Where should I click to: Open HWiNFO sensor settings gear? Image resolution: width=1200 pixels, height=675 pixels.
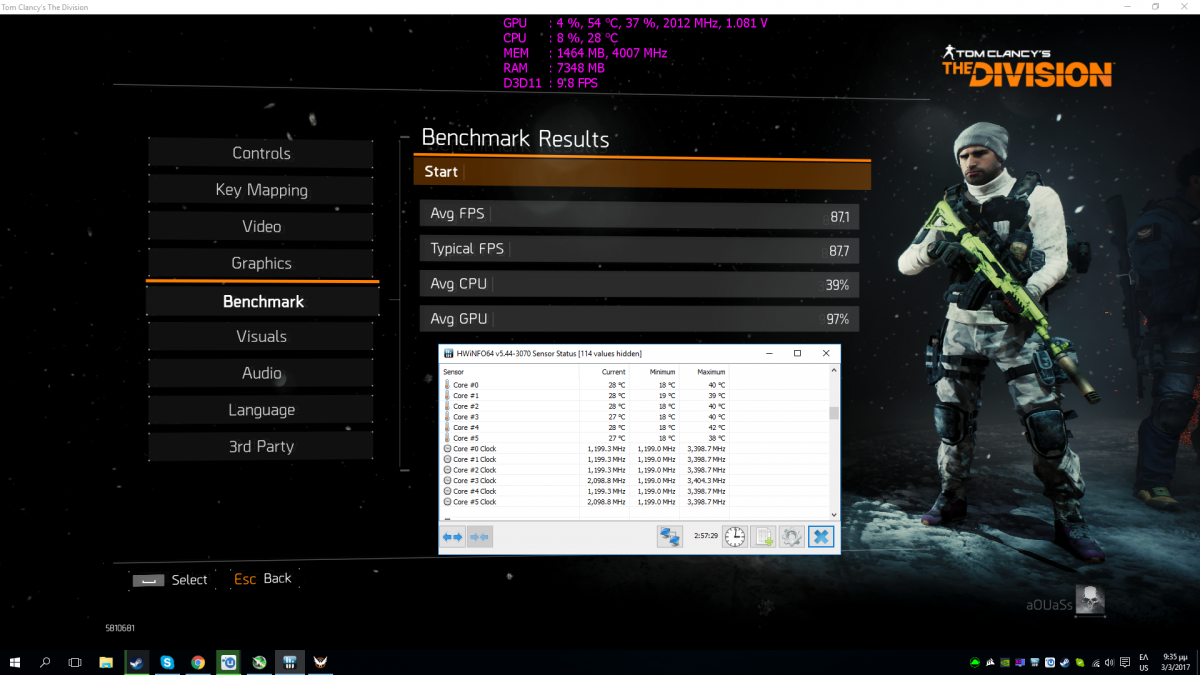(792, 537)
